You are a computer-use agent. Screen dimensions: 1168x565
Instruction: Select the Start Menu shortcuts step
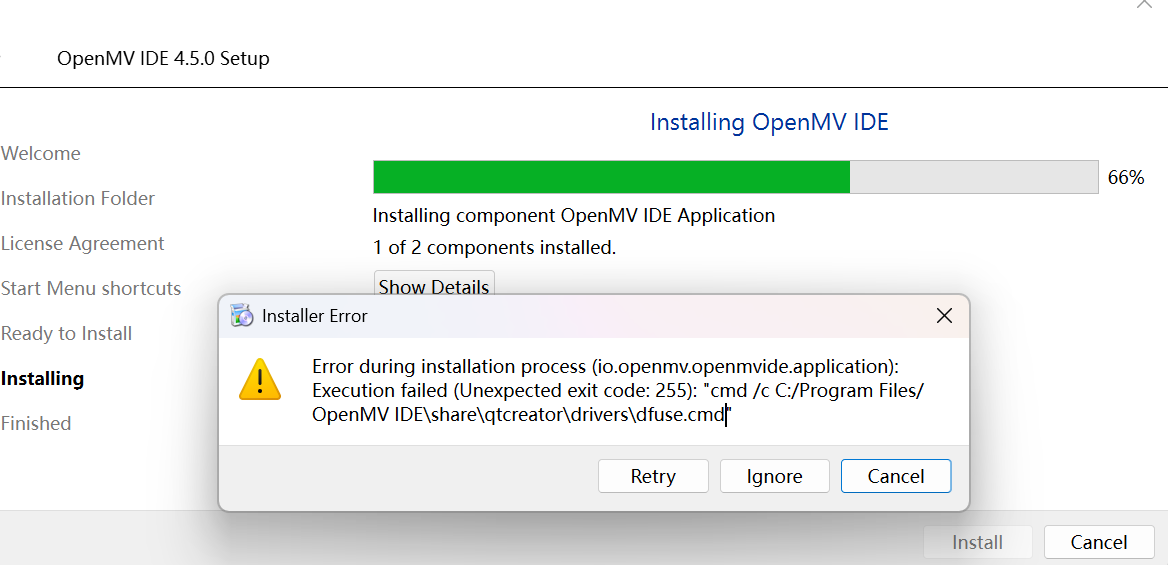pos(91,288)
